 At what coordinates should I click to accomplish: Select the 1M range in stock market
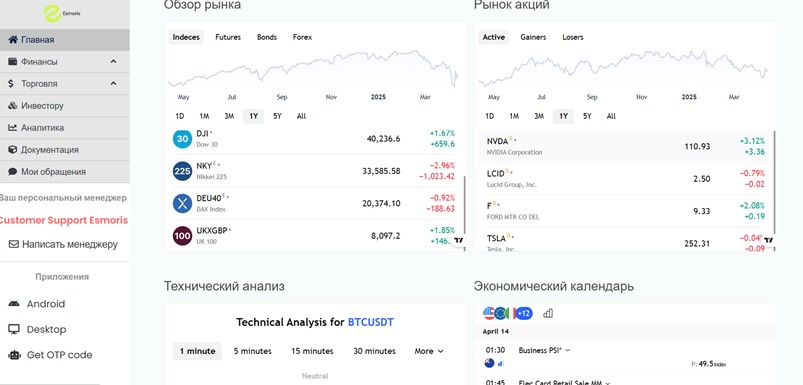(514, 116)
